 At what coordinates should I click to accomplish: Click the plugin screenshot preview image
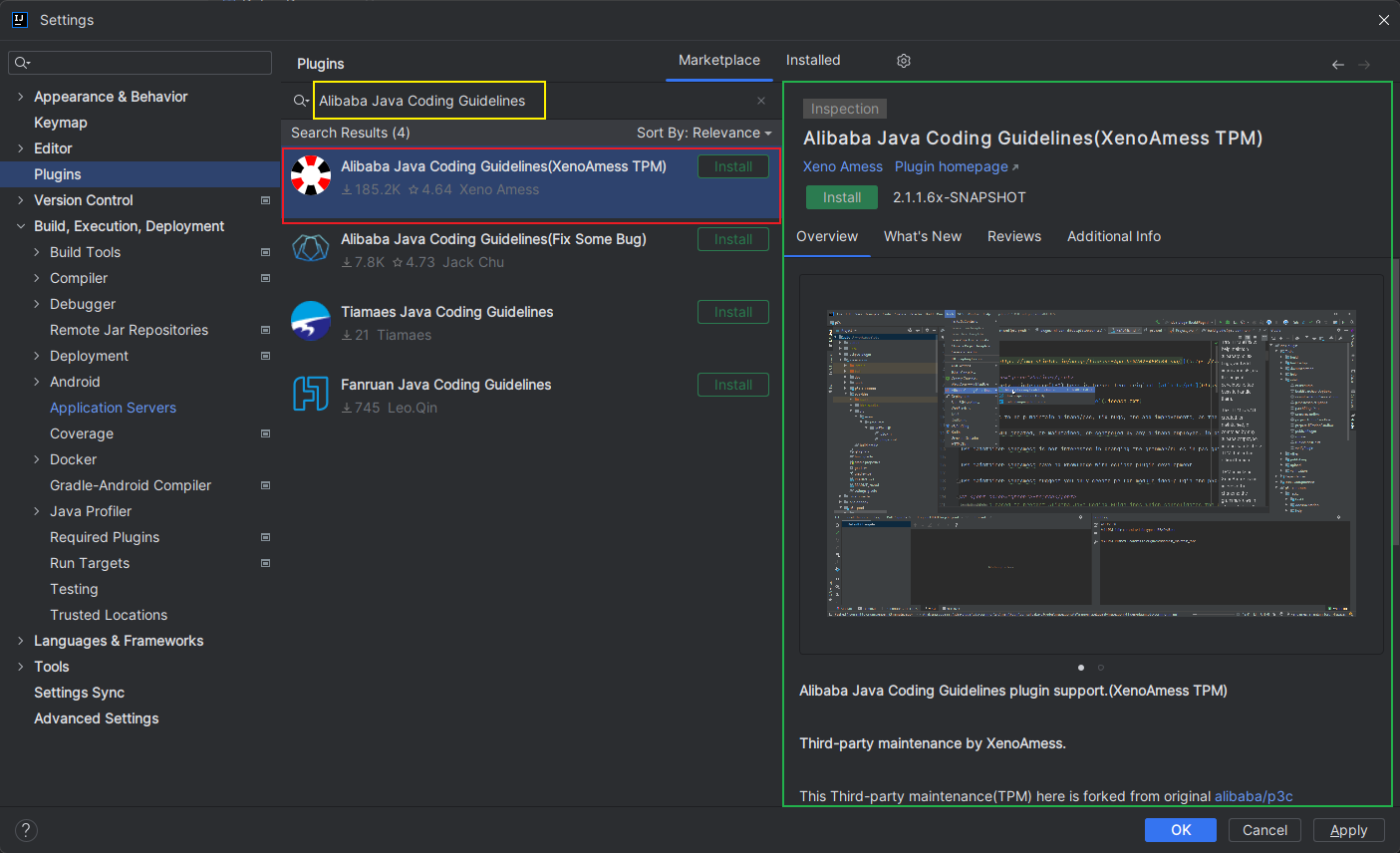pos(1091,463)
